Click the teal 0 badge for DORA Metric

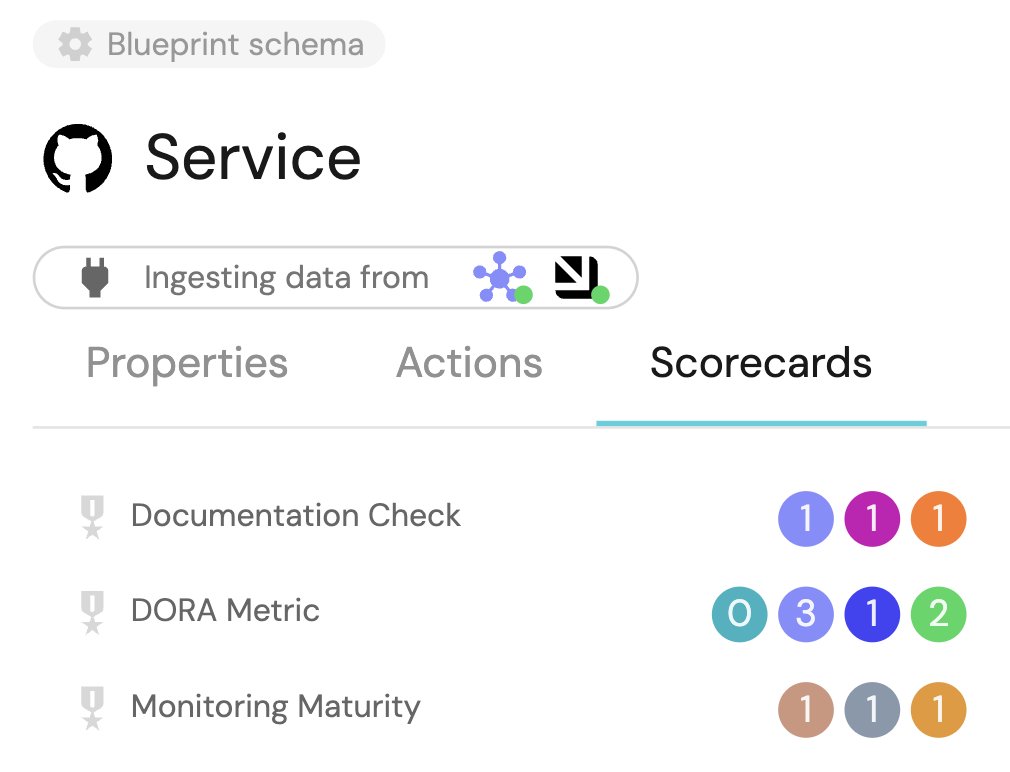click(x=739, y=613)
